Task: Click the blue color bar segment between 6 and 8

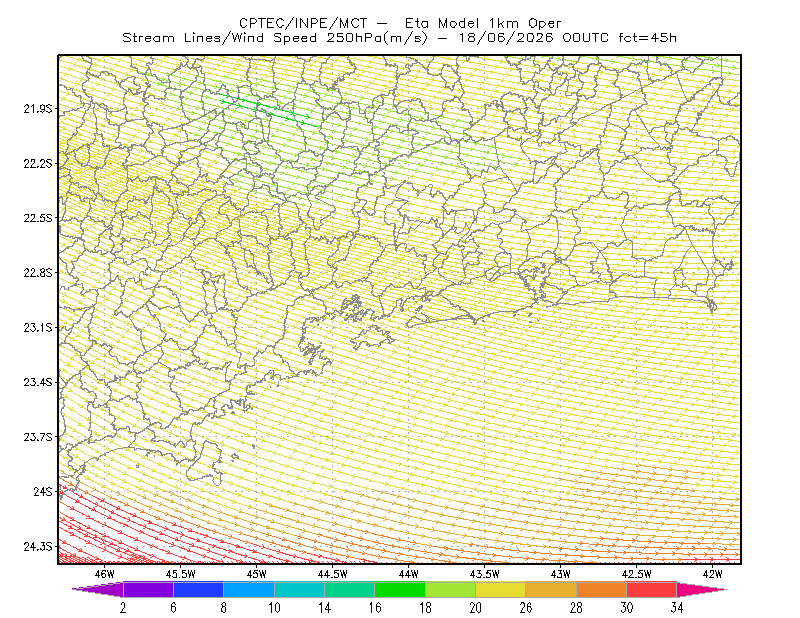Action: pyautogui.click(x=198, y=589)
